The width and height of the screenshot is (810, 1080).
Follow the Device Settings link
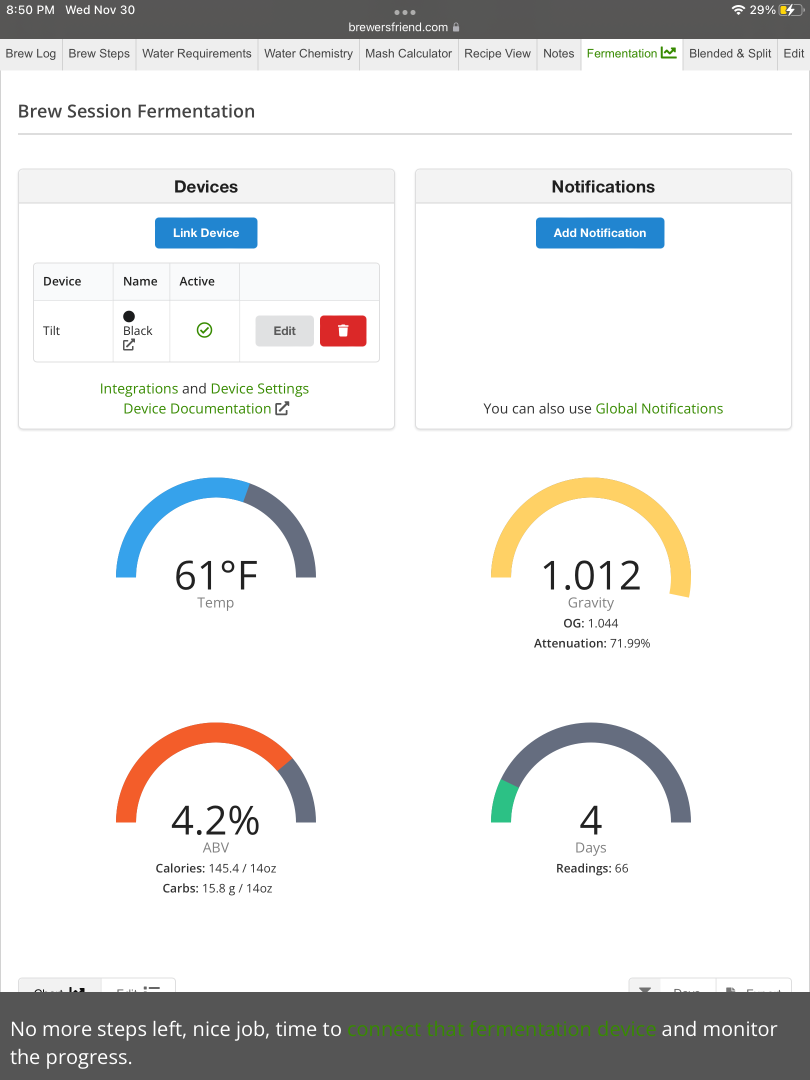260,389
